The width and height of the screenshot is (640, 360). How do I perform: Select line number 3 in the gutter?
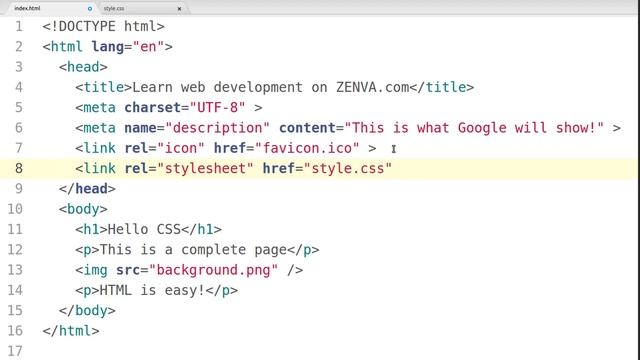tap(19, 67)
